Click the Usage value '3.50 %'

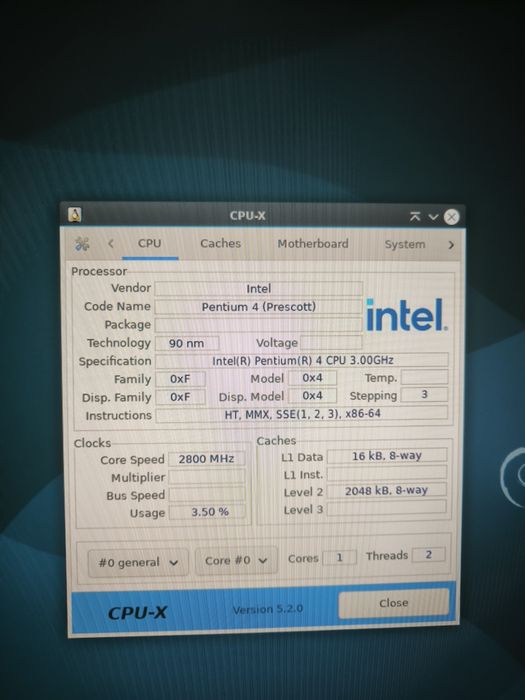(206, 512)
